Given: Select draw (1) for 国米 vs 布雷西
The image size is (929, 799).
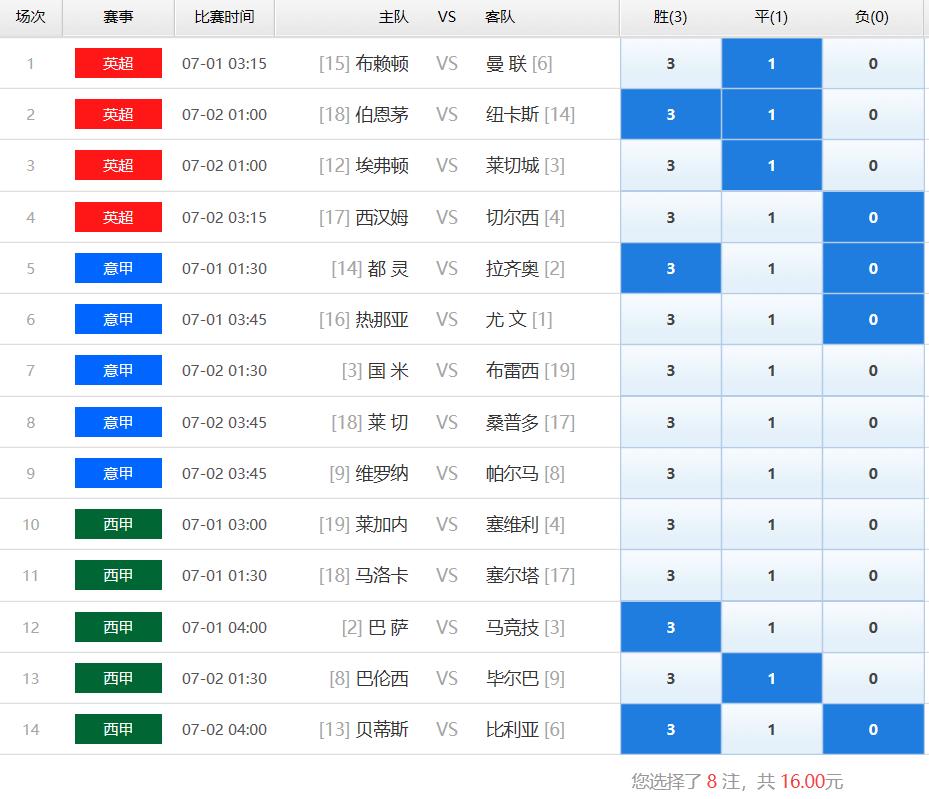Looking at the screenshot, I should point(771,370).
